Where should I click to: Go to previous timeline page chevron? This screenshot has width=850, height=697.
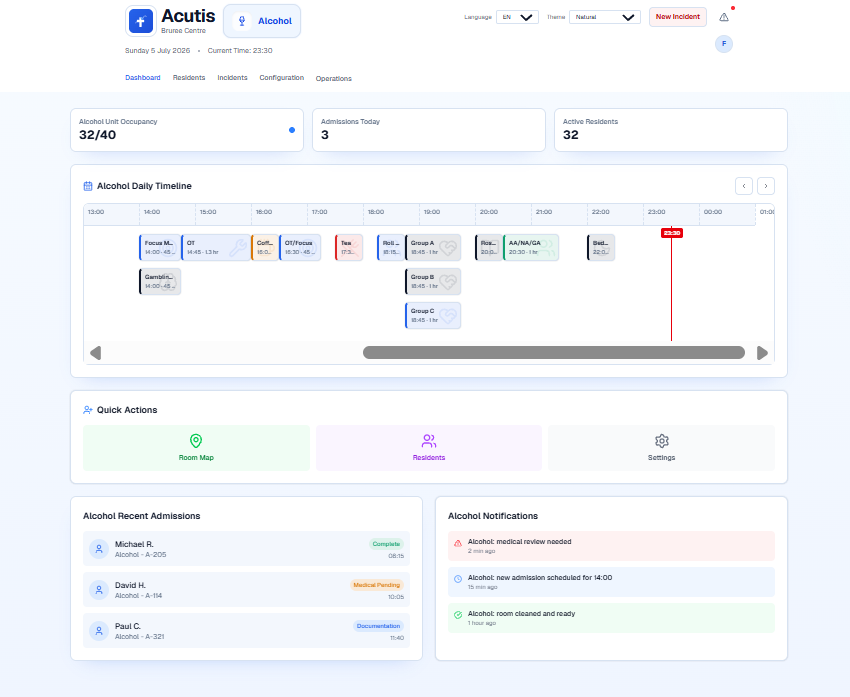click(744, 186)
